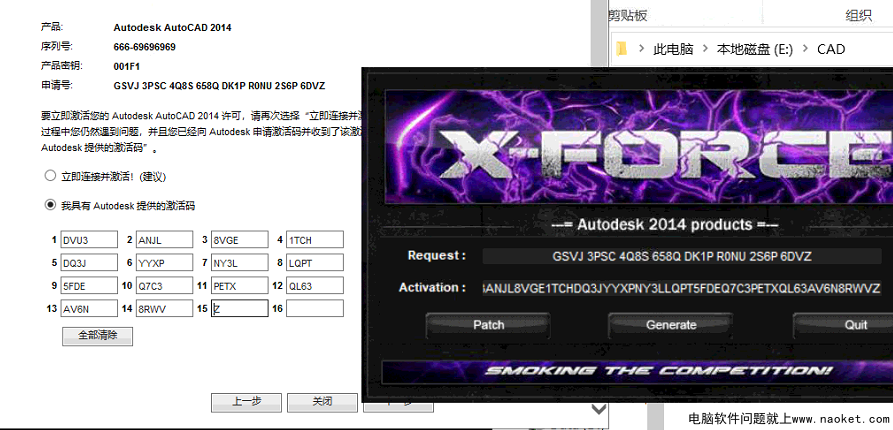Click the scroll-down arrow of activation page
The image size is (893, 430).
(x=599, y=409)
